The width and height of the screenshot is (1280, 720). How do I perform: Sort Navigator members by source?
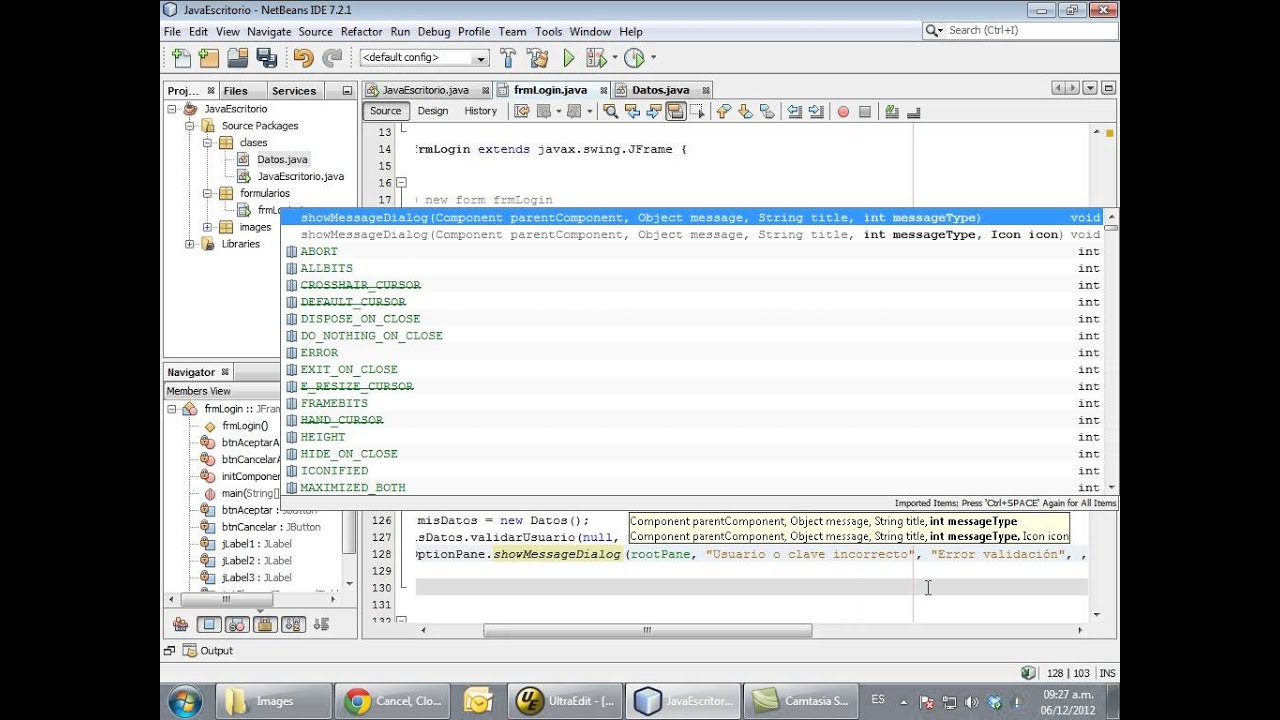pyautogui.click(x=321, y=624)
